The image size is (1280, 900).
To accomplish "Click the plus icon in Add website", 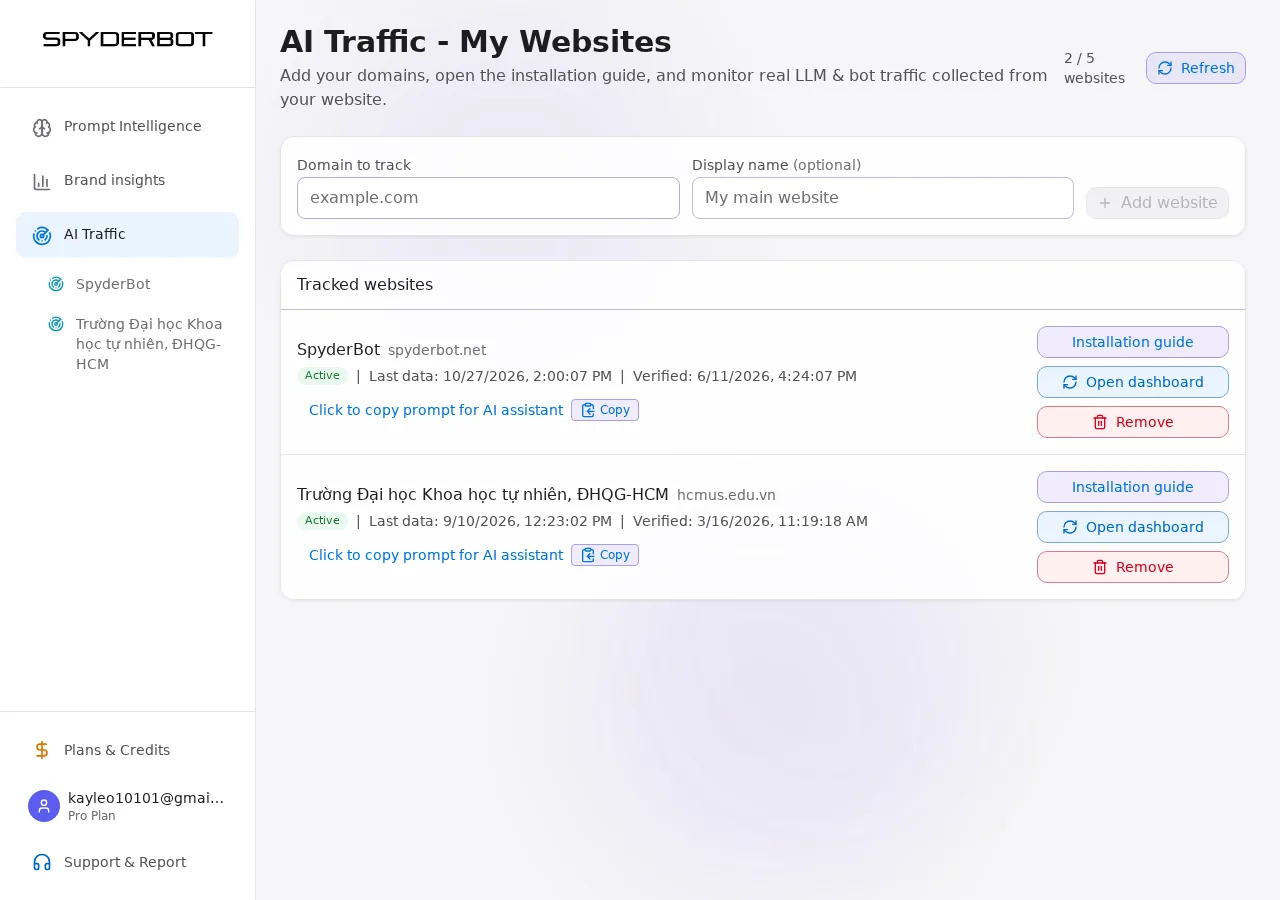I will point(1105,203).
